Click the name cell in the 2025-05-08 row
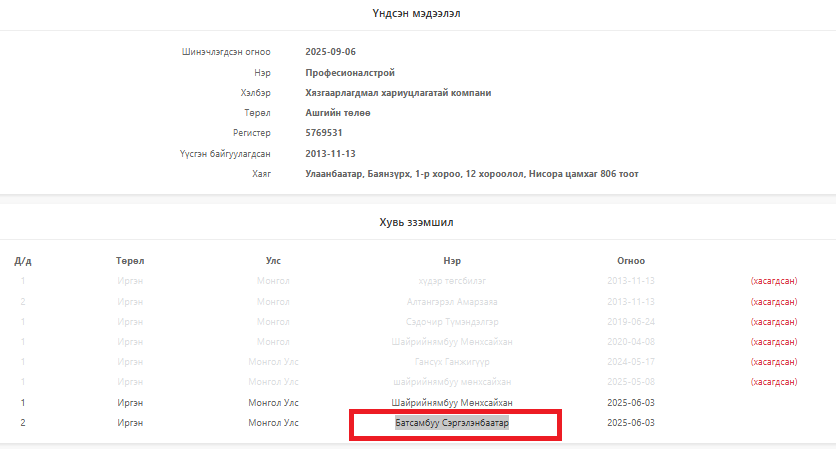Screen dimensions: 836x449 tap(452, 382)
